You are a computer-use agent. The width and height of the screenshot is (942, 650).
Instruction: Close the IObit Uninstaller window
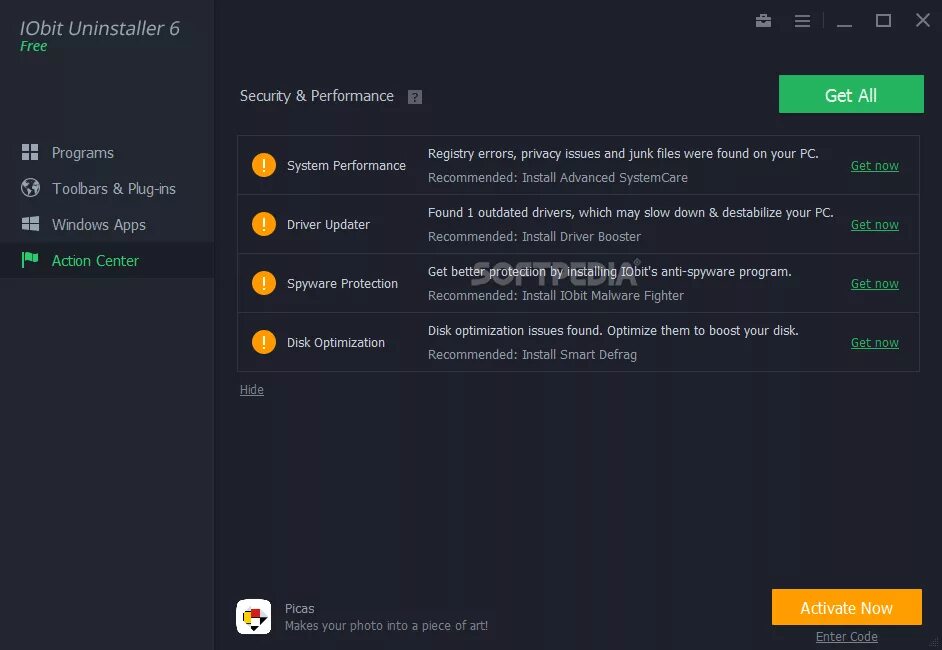(923, 20)
